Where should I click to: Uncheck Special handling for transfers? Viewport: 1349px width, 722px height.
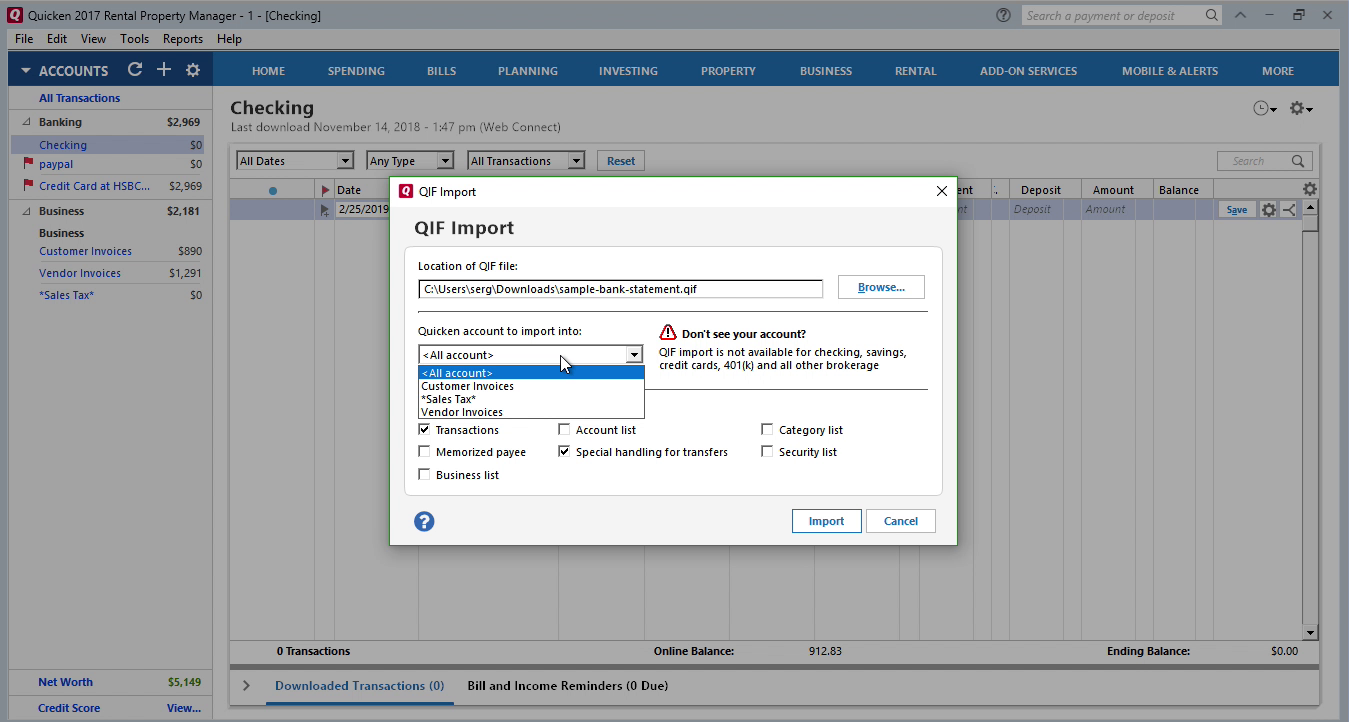click(564, 452)
